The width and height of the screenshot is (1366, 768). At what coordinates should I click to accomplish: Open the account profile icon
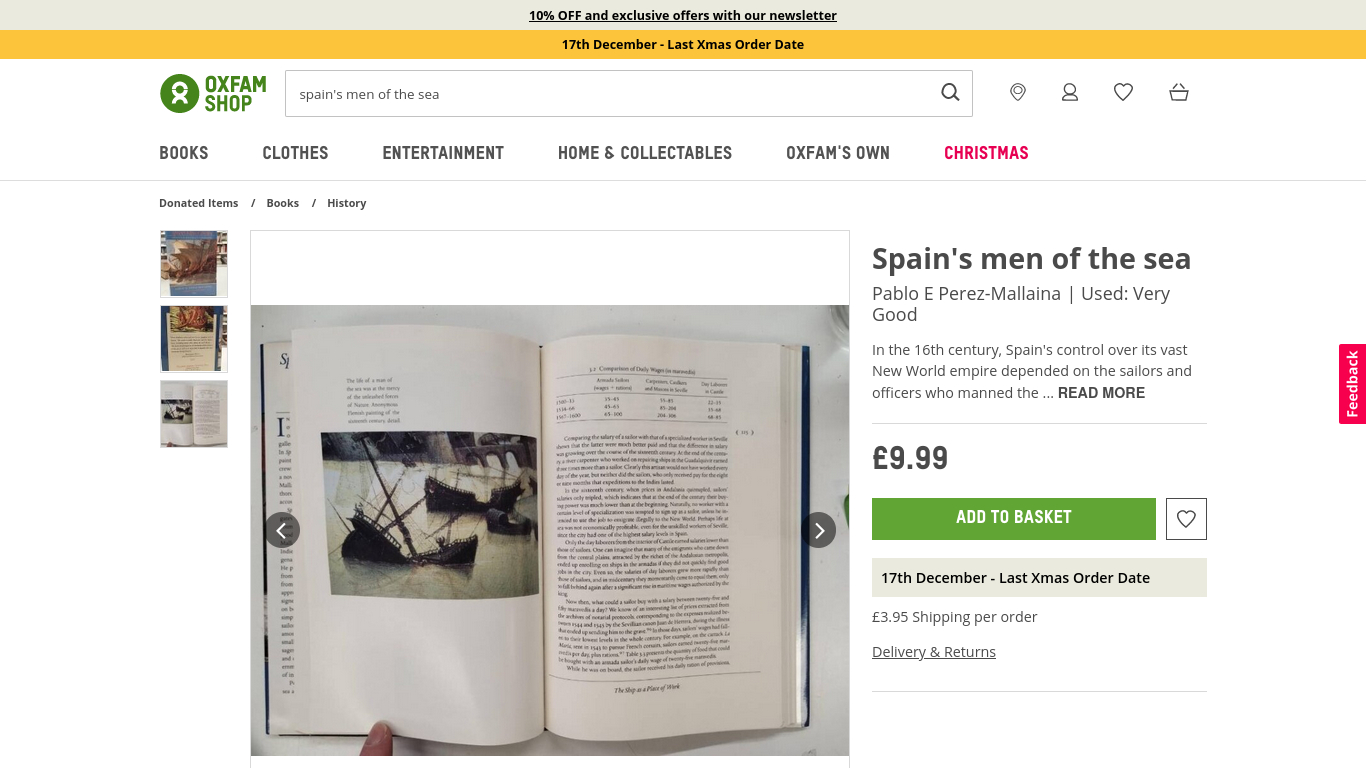(1070, 92)
